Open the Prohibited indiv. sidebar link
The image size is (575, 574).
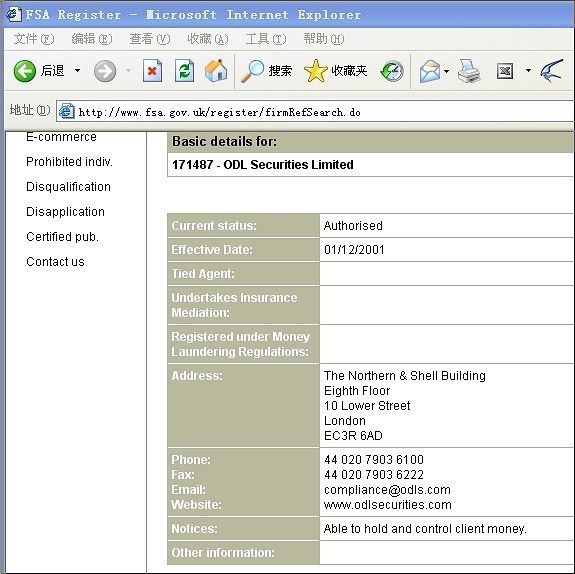(x=69, y=162)
